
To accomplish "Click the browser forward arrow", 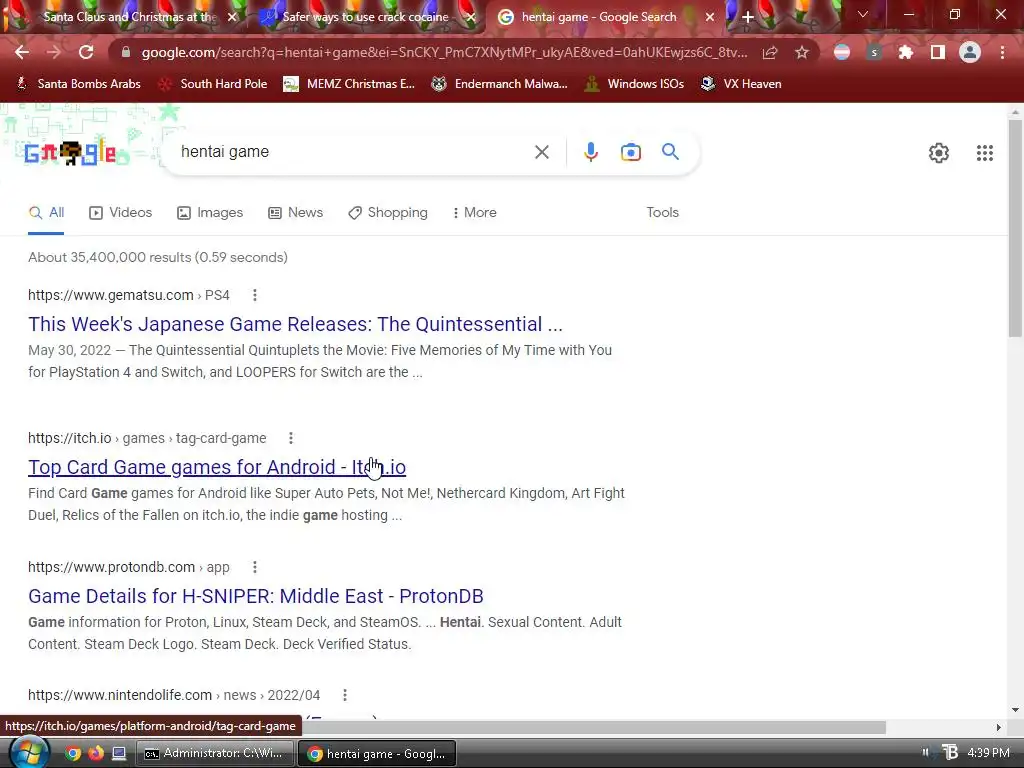I will [x=54, y=52].
